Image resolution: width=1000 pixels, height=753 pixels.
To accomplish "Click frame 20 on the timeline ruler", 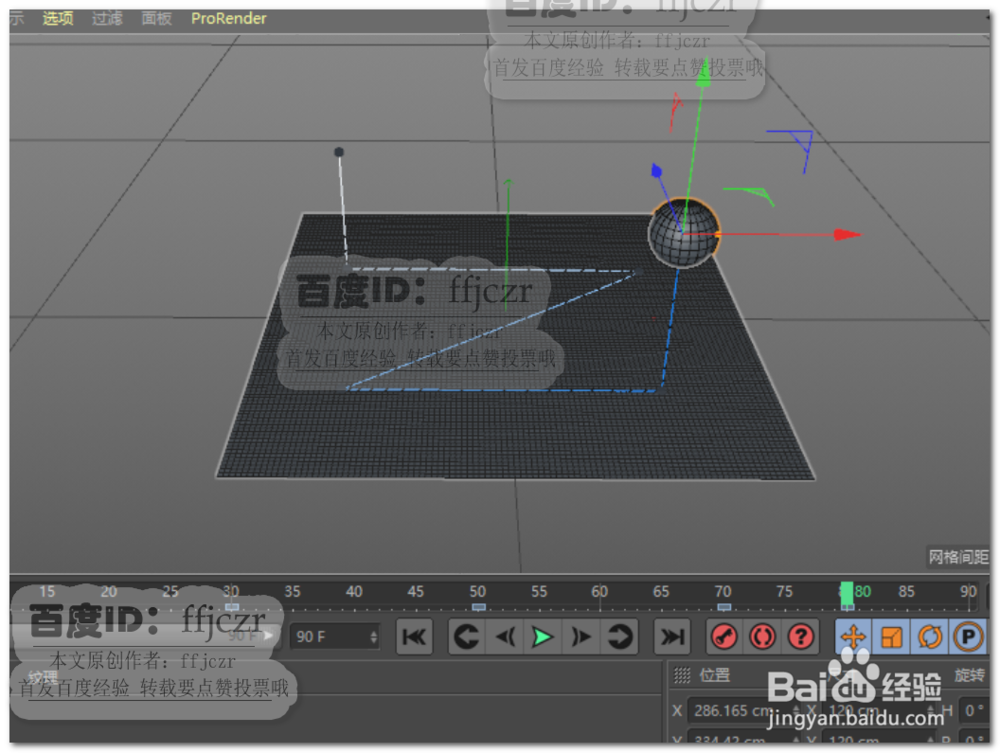I will (x=108, y=592).
